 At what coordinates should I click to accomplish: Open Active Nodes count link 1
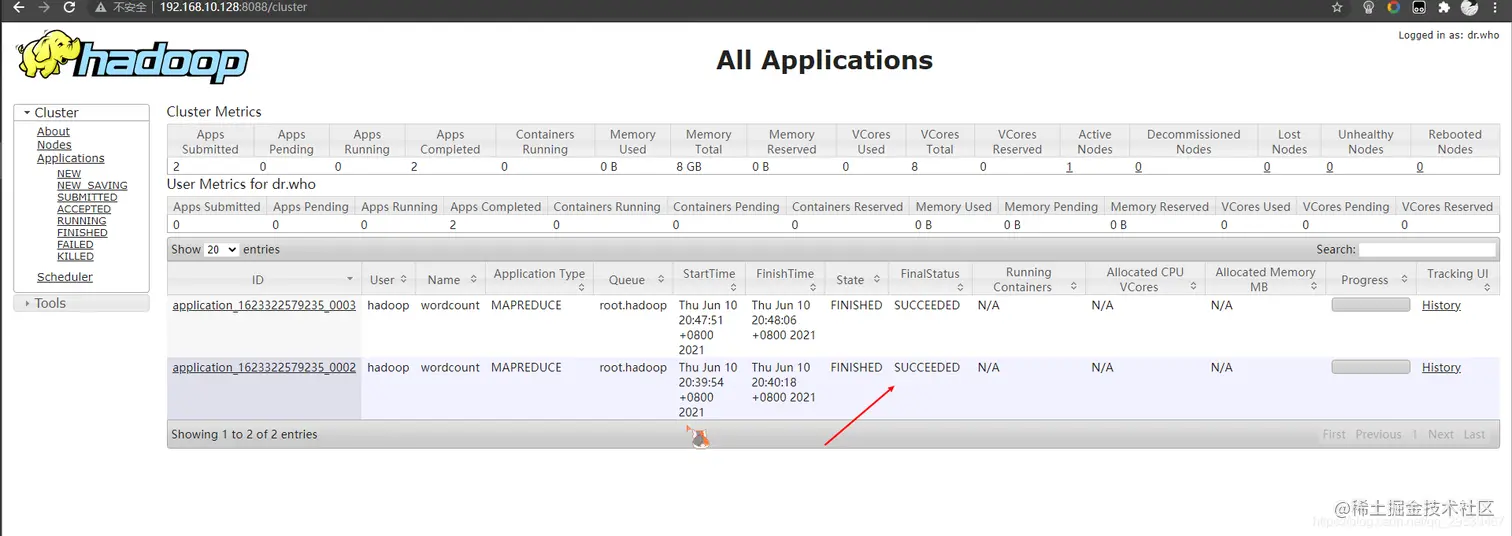1069,167
